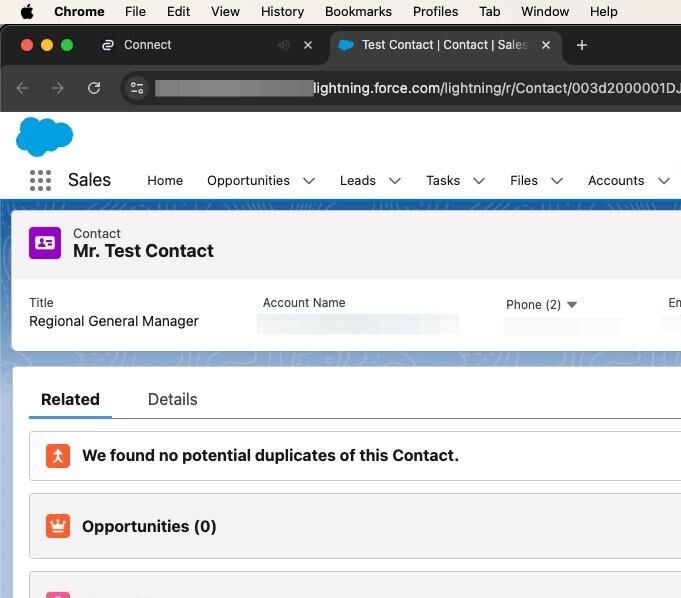681x598 pixels.
Task: Expand the Tasks nav chevron
Action: [x=479, y=181]
